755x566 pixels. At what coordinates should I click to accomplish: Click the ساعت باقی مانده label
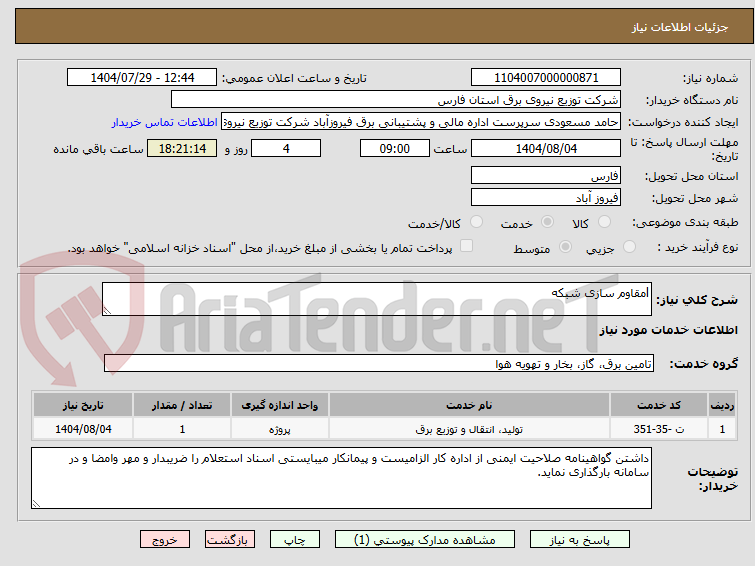[x=98, y=149]
